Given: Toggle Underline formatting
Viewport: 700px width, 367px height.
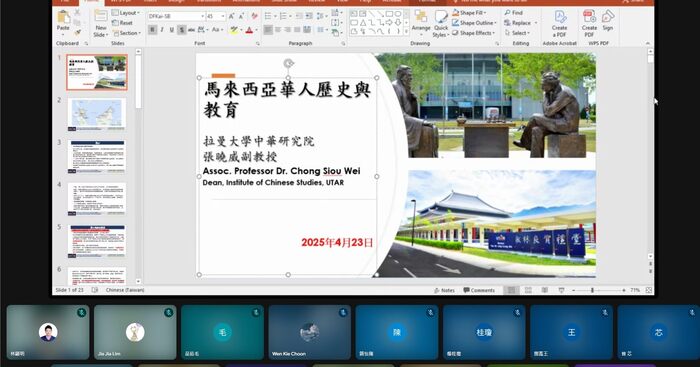Looking at the screenshot, I should click(x=171, y=30).
